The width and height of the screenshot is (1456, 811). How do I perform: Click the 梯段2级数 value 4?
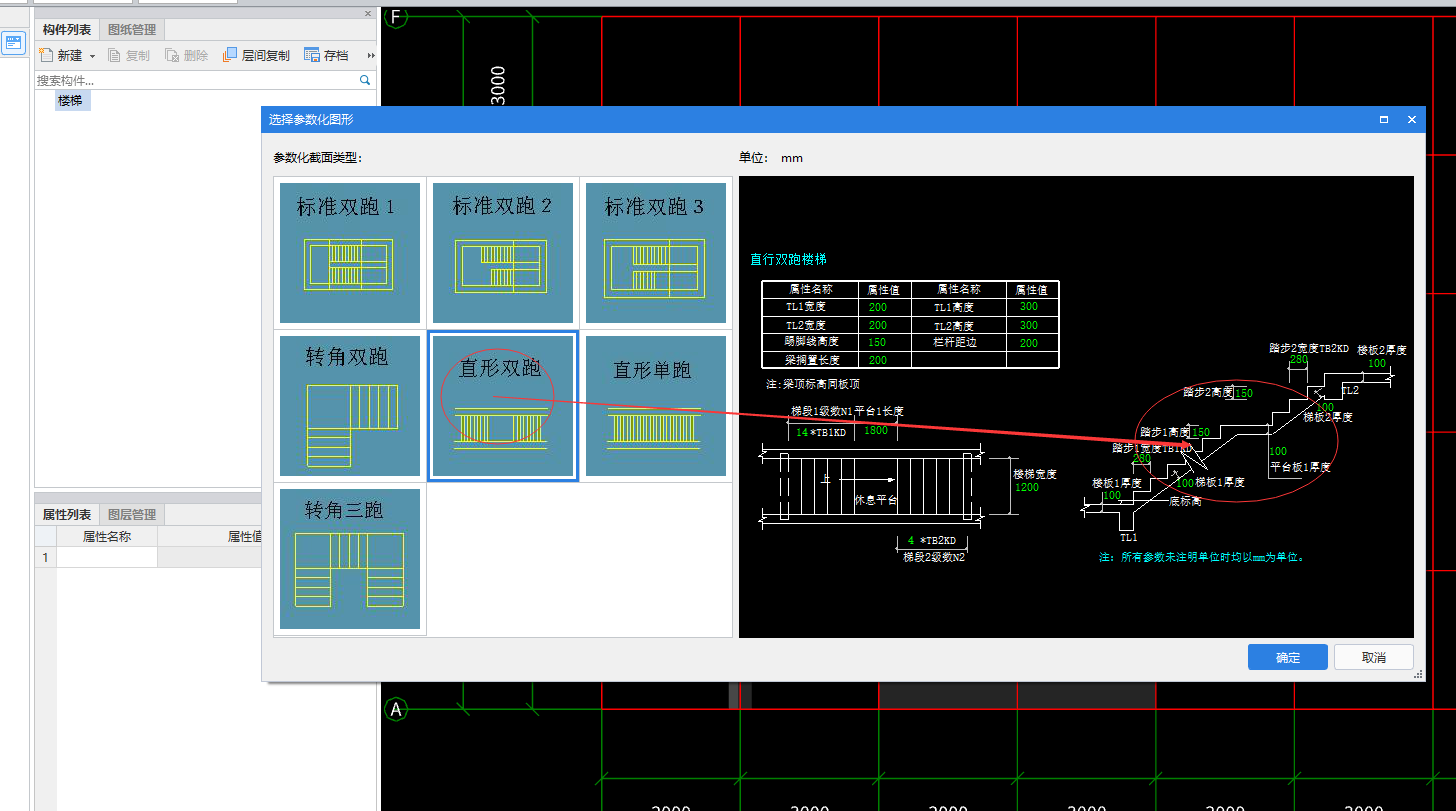pos(910,540)
